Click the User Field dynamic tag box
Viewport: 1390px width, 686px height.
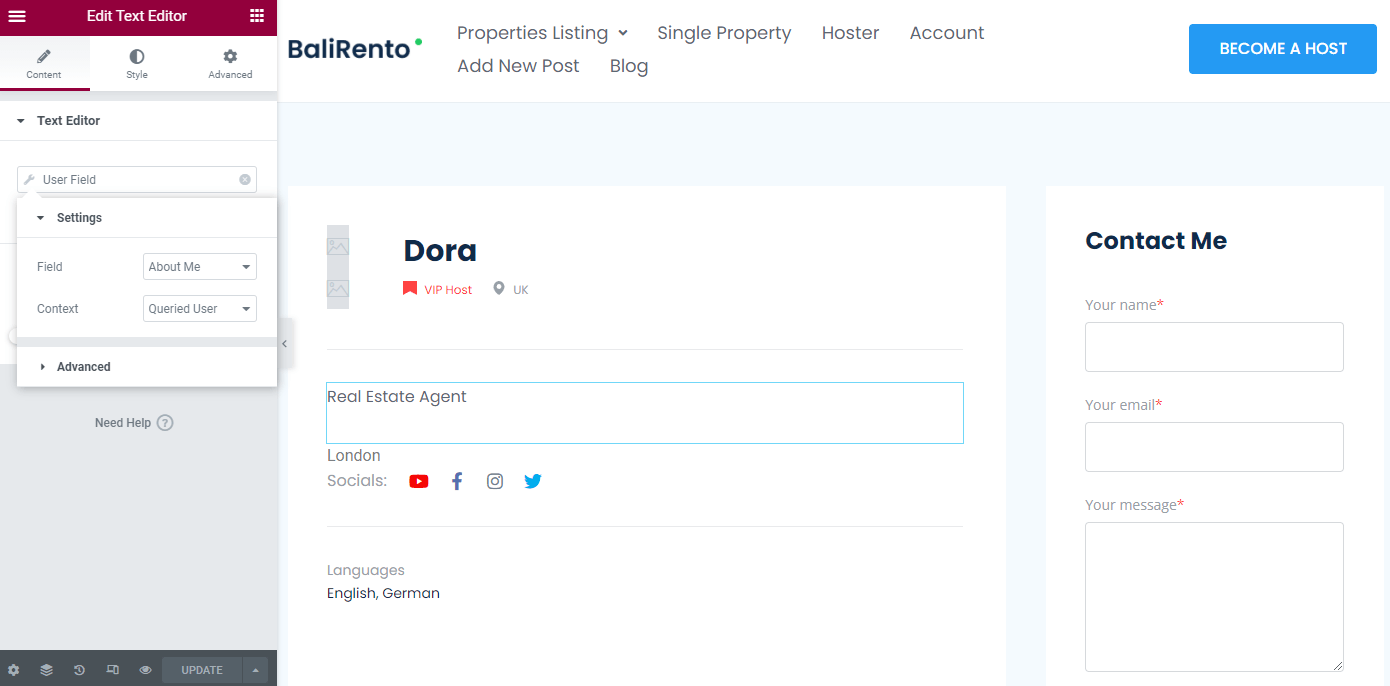pyautogui.click(x=137, y=180)
